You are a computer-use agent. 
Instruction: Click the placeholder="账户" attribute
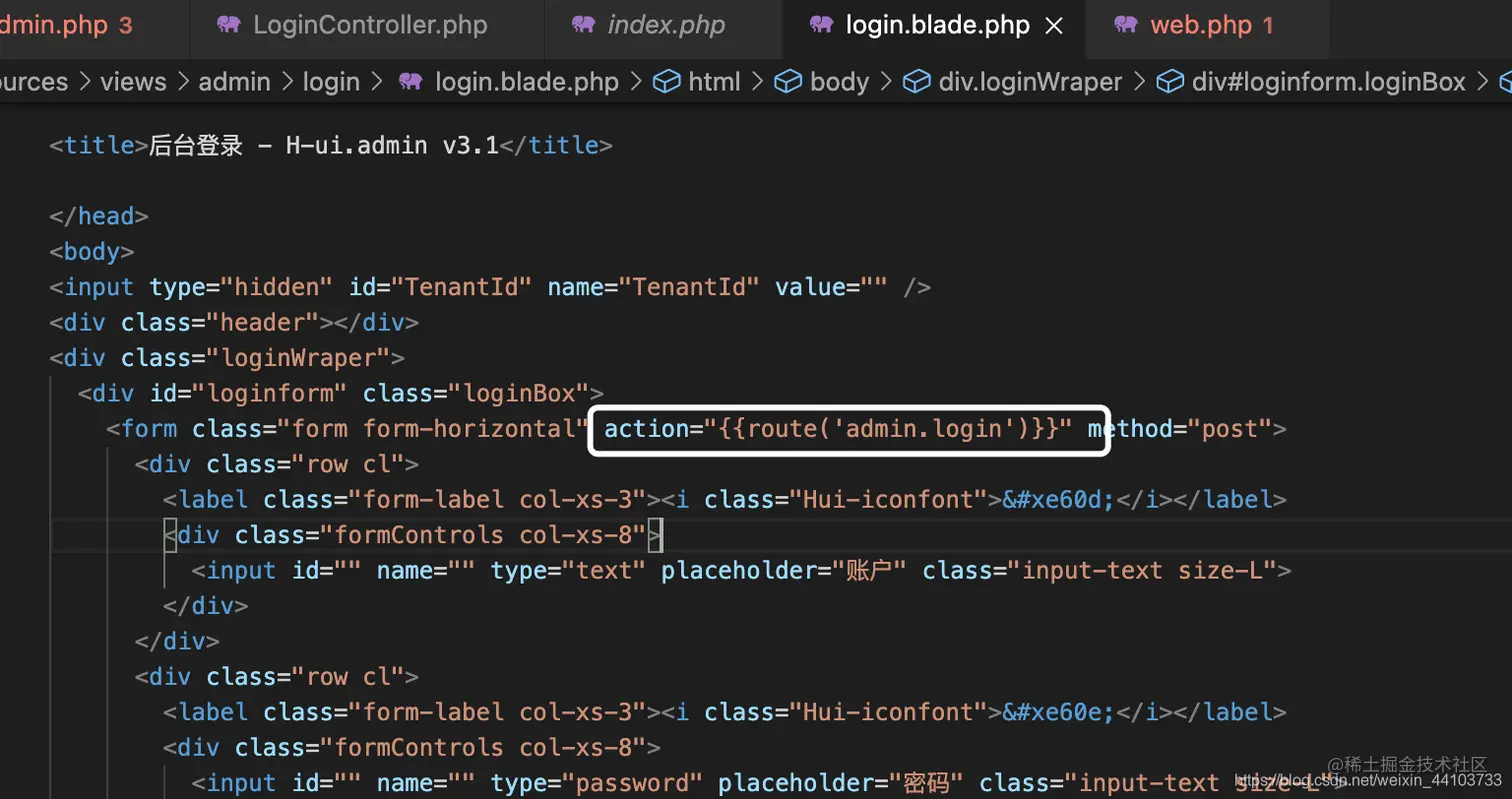pyautogui.click(x=784, y=570)
